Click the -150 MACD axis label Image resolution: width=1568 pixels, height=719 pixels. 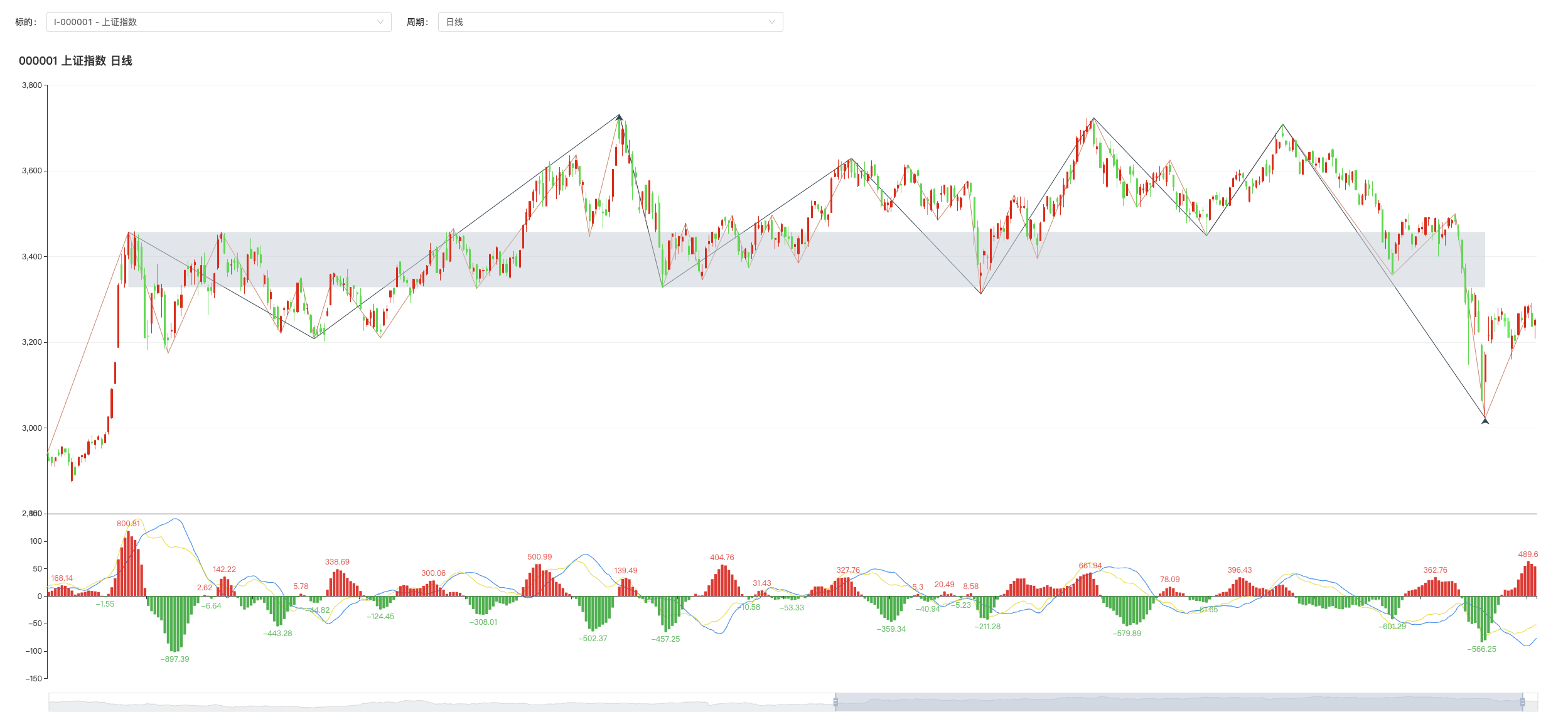33,678
